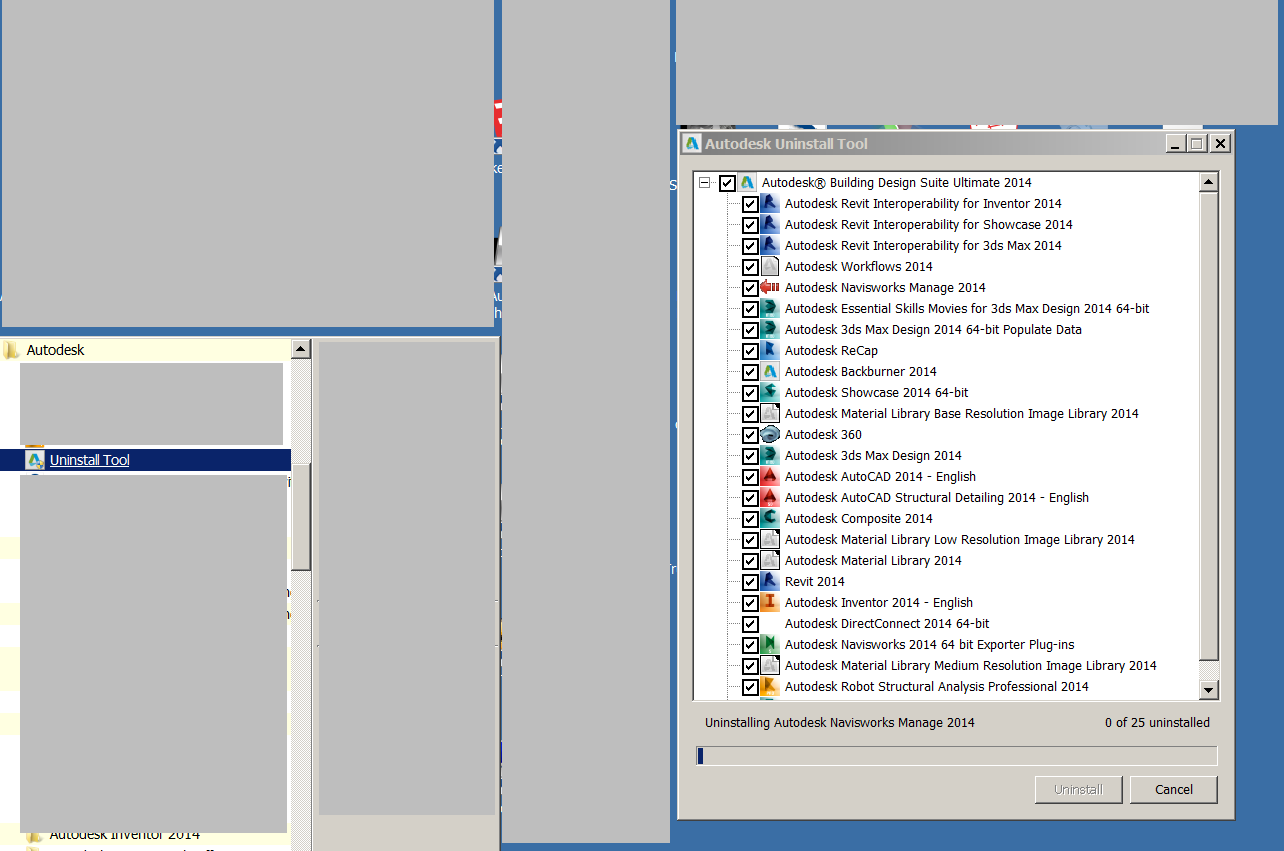Click the Revit 2014 icon
This screenshot has height=851, width=1284.
click(x=769, y=581)
